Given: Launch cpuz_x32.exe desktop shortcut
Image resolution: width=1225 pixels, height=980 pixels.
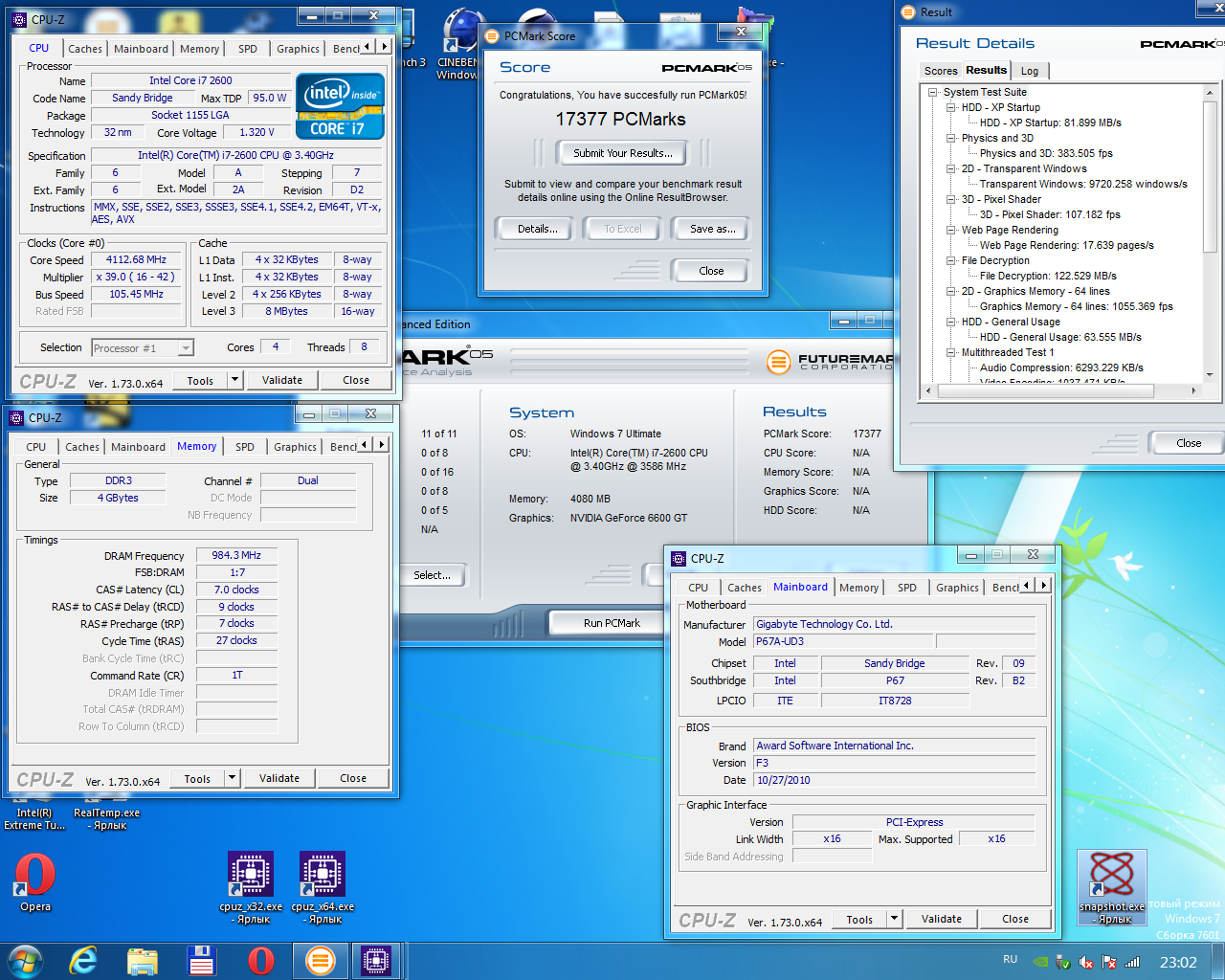Looking at the screenshot, I should click(x=251, y=886).
